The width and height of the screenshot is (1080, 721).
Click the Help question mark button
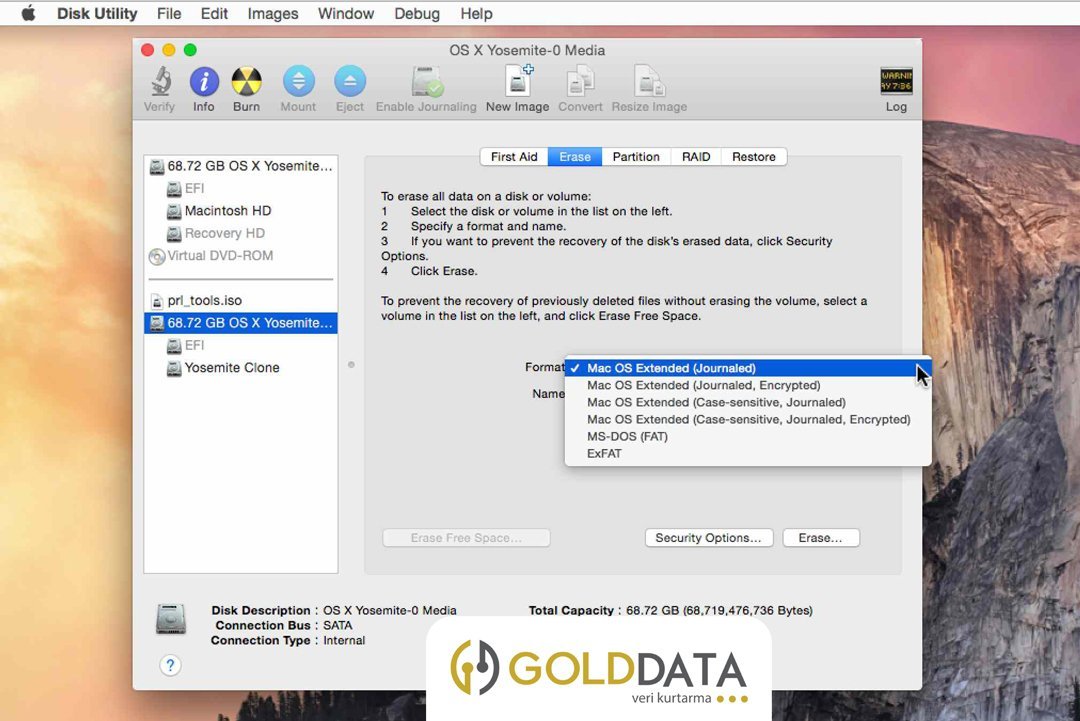(x=170, y=665)
